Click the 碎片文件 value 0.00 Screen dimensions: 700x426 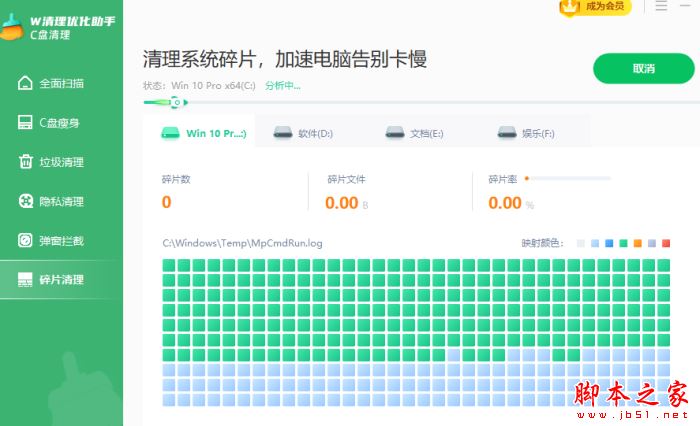coord(342,203)
